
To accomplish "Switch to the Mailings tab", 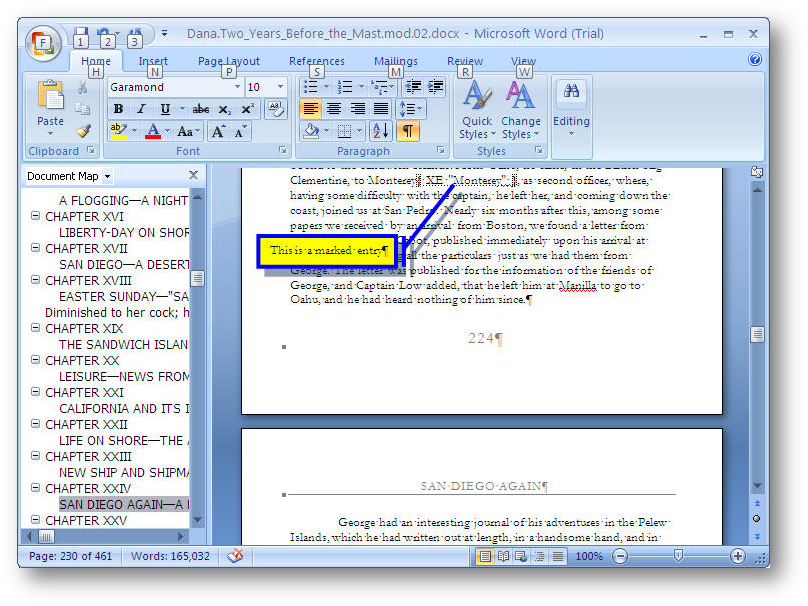I will tap(396, 61).
